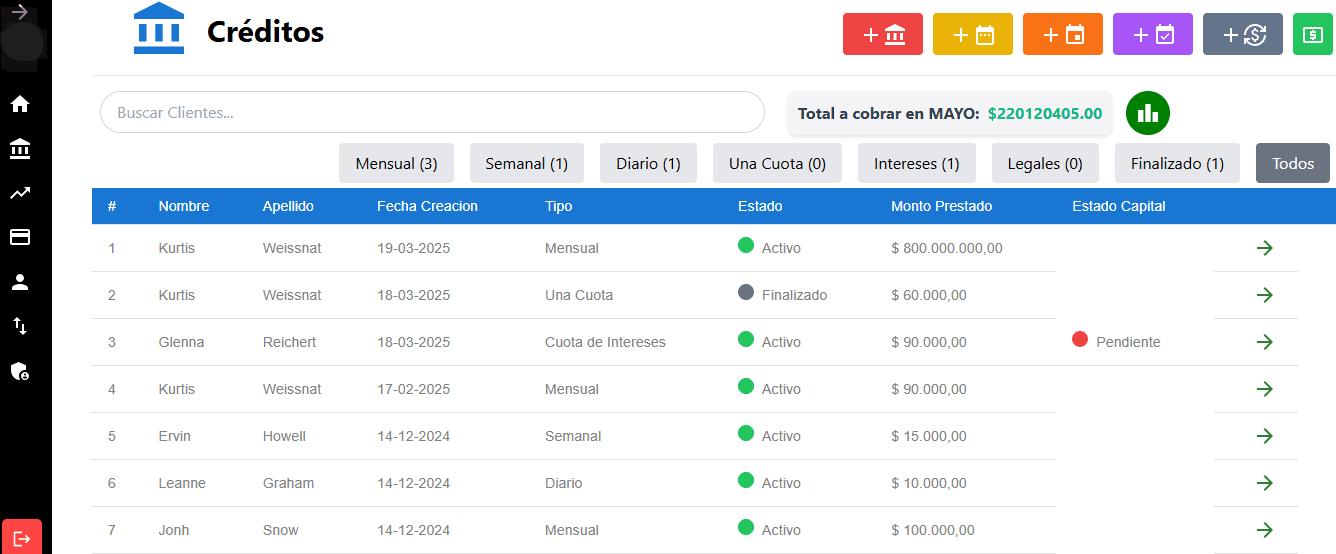Open the green bar chart statistics button
The height and width of the screenshot is (554, 1336).
coord(1148,113)
